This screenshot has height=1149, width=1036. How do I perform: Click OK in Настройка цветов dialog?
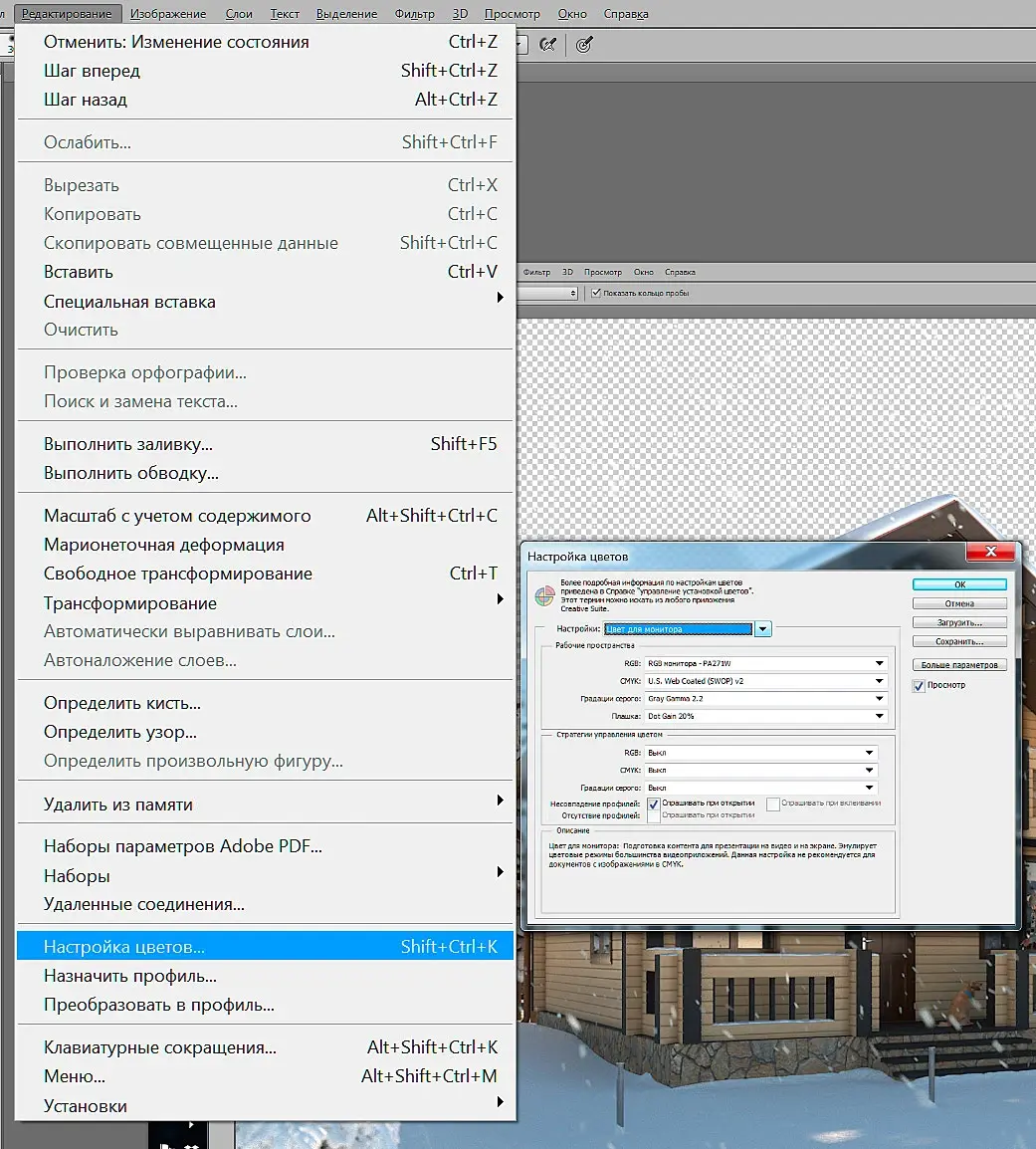(959, 584)
